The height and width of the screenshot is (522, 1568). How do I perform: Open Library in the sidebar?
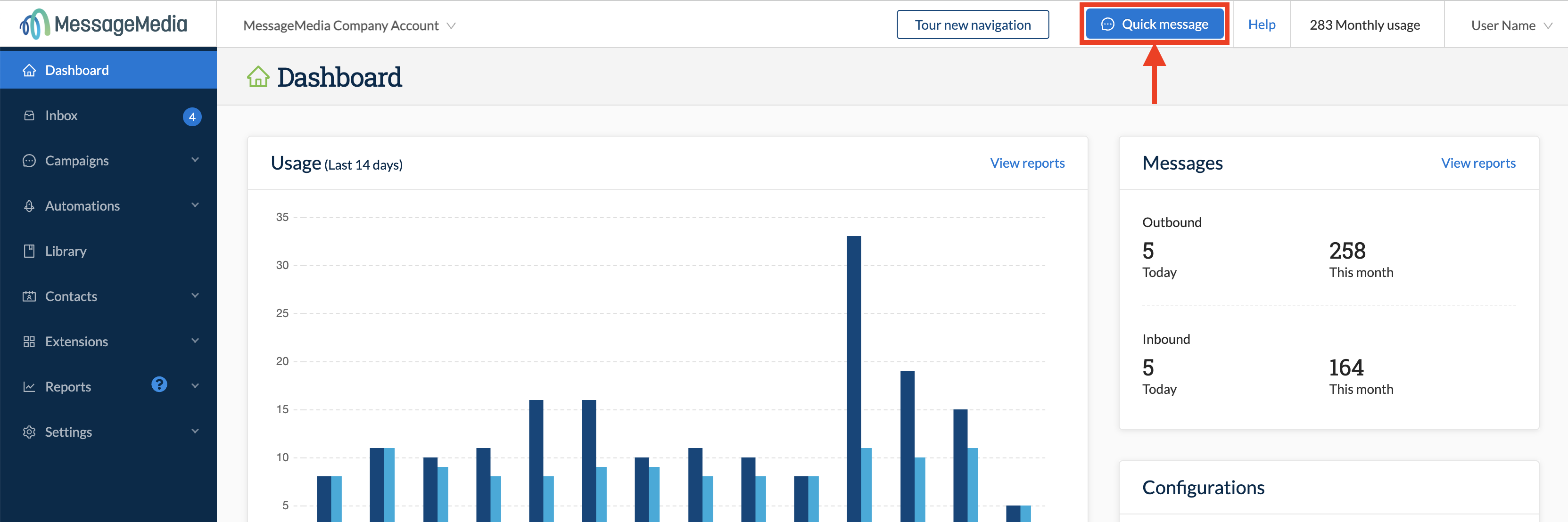(108, 251)
